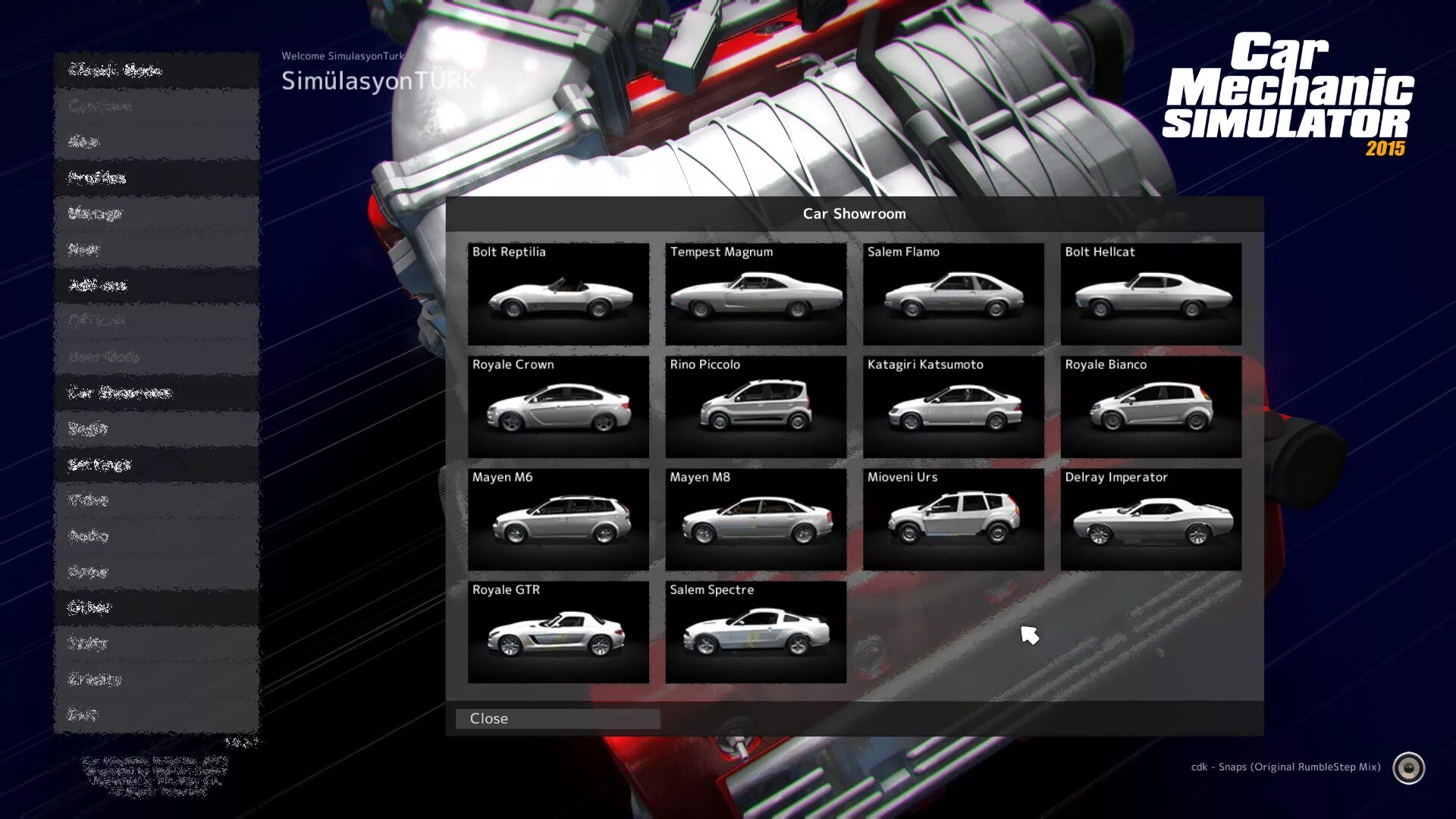Select the Royale Bianco hatchback
The height and width of the screenshot is (819, 1456).
1151,407
